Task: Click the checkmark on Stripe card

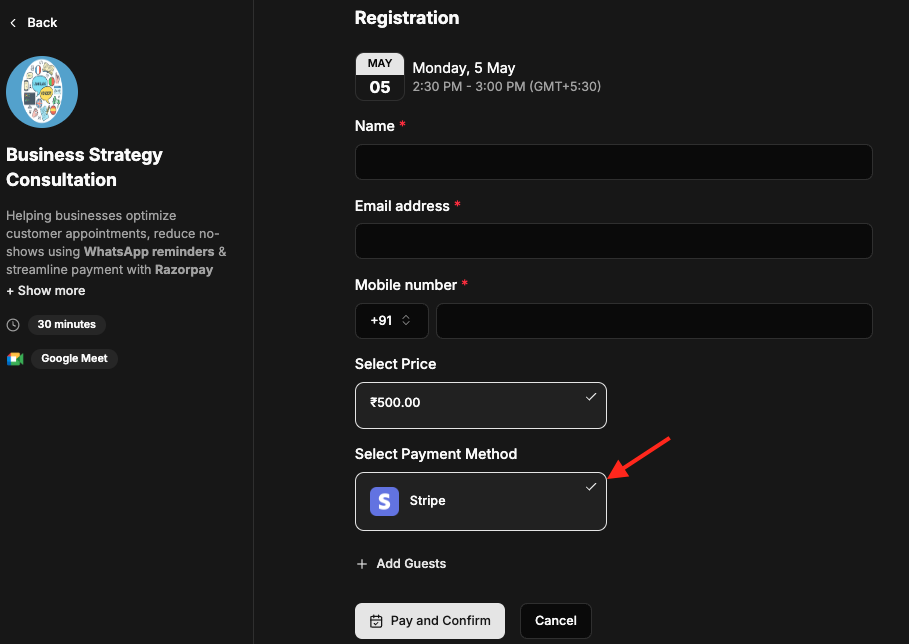Action: pyautogui.click(x=591, y=487)
